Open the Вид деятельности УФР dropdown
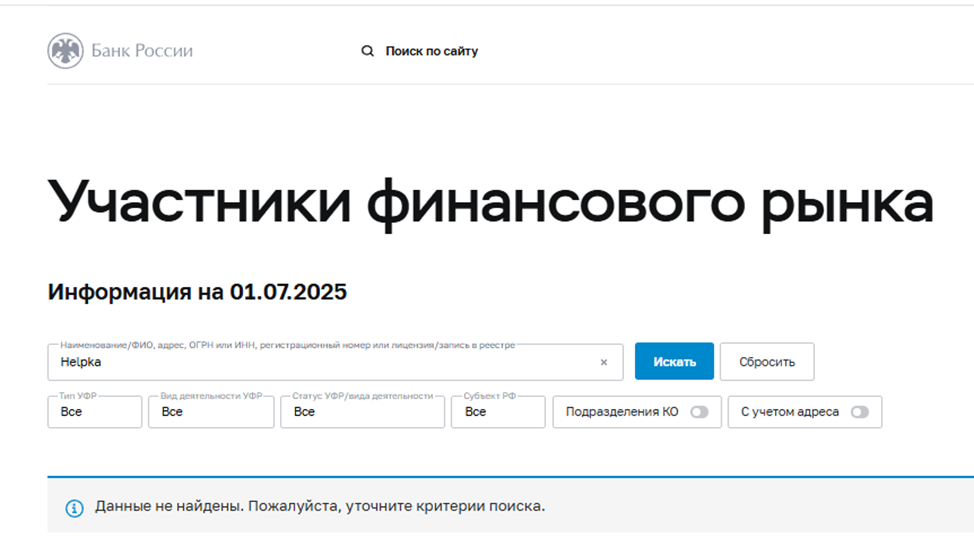974x538 pixels. click(211, 411)
